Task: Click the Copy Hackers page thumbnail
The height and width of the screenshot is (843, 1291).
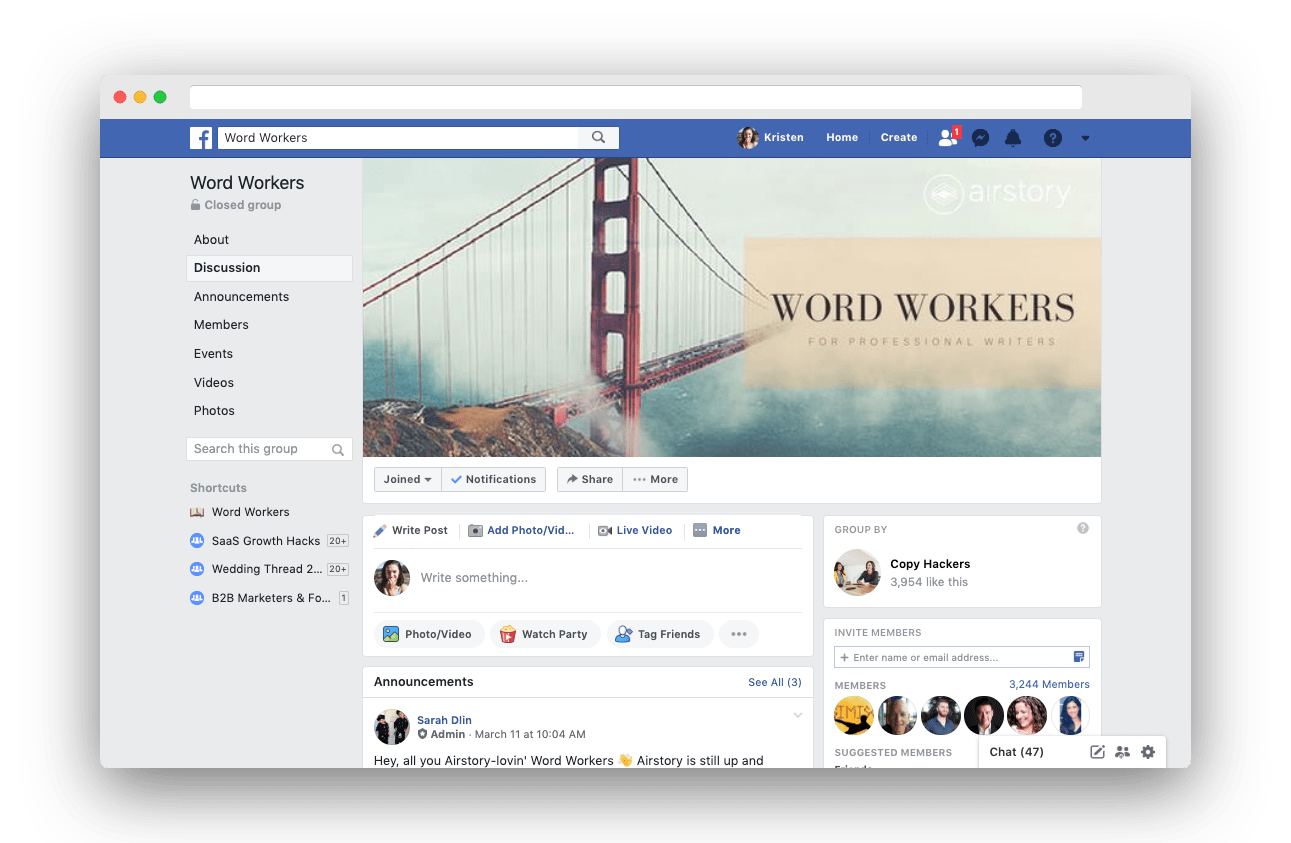Action: (x=857, y=572)
